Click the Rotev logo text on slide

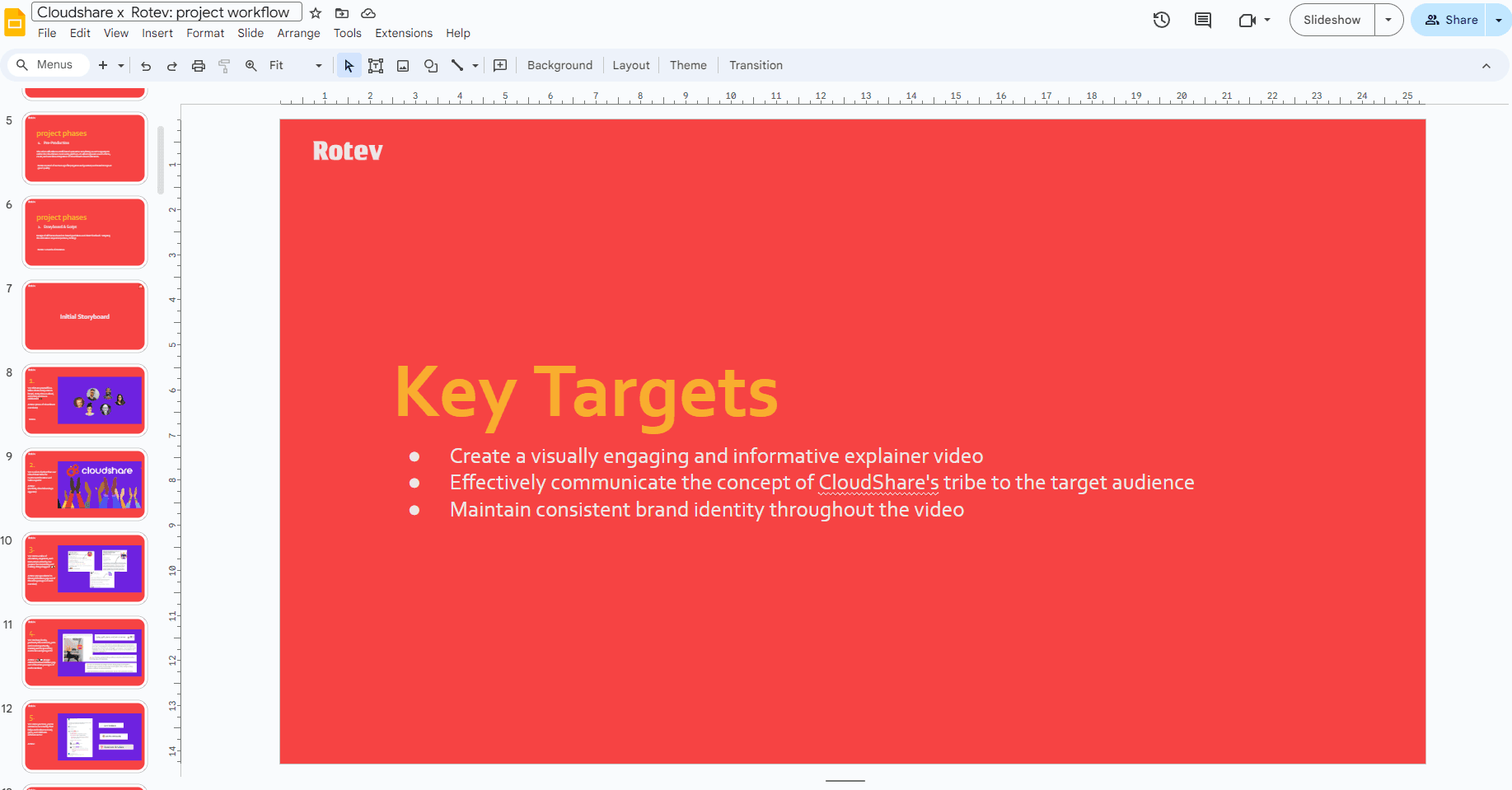[348, 151]
